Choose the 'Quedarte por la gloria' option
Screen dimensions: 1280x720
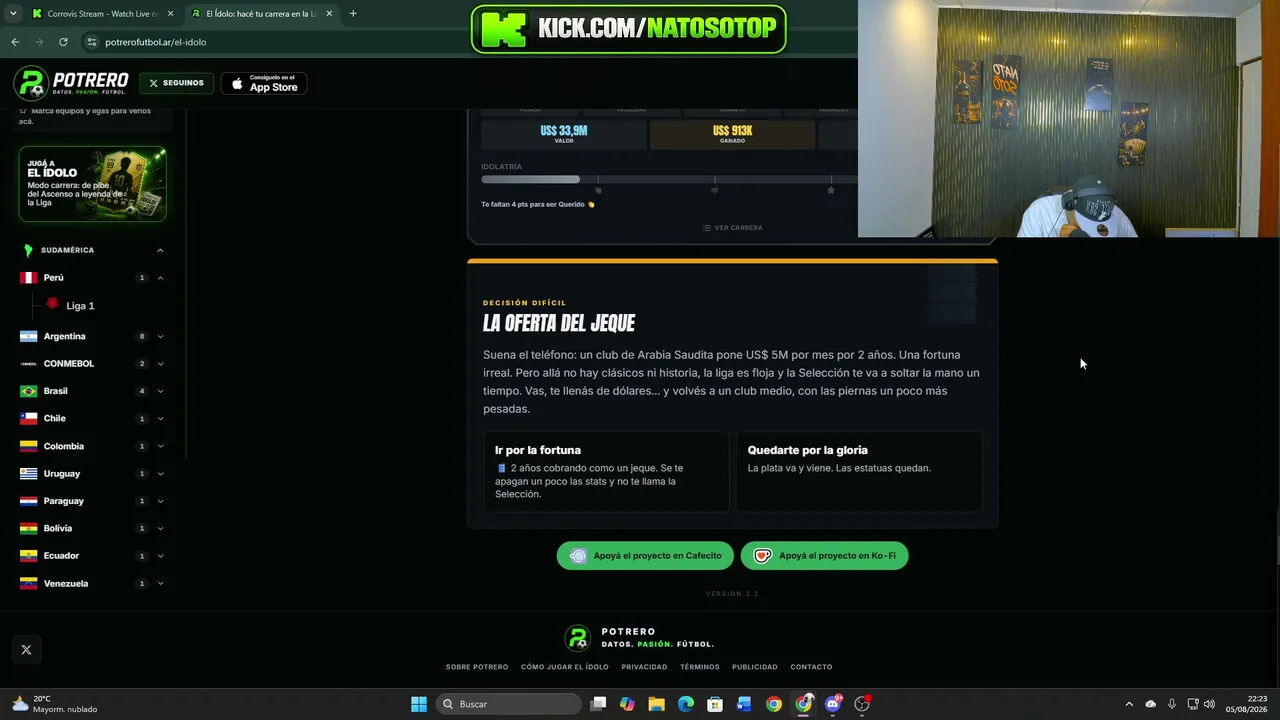(859, 472)
